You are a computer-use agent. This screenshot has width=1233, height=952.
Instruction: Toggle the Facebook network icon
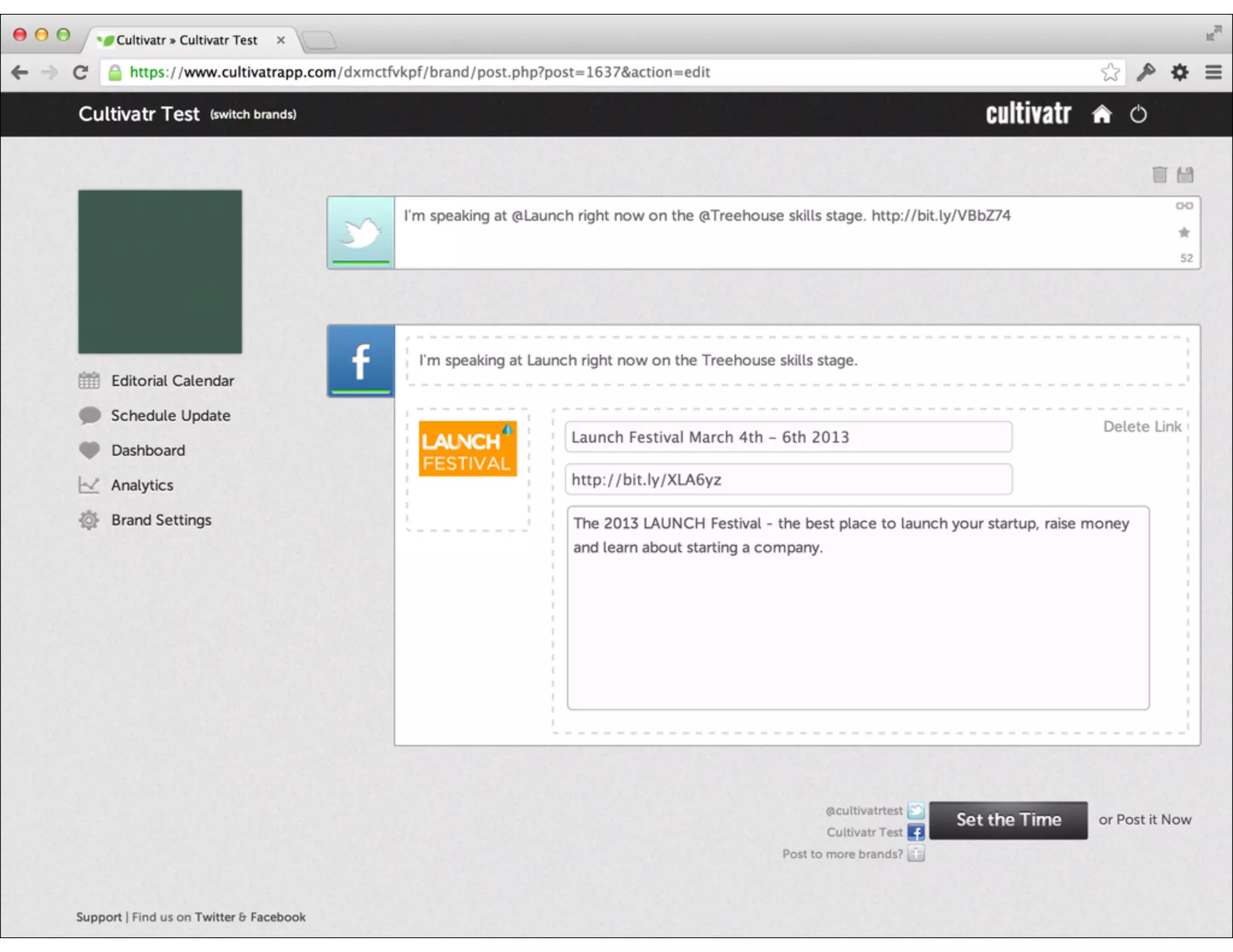pos(361,361)
